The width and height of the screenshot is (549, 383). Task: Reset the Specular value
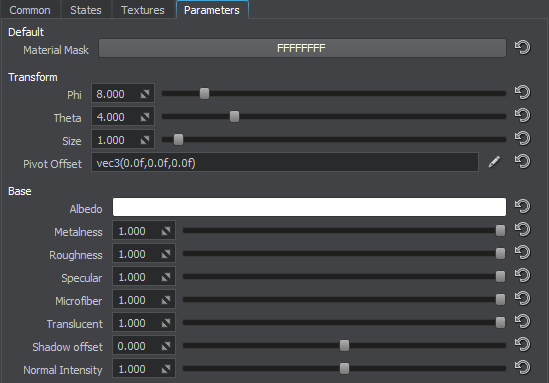522,276
